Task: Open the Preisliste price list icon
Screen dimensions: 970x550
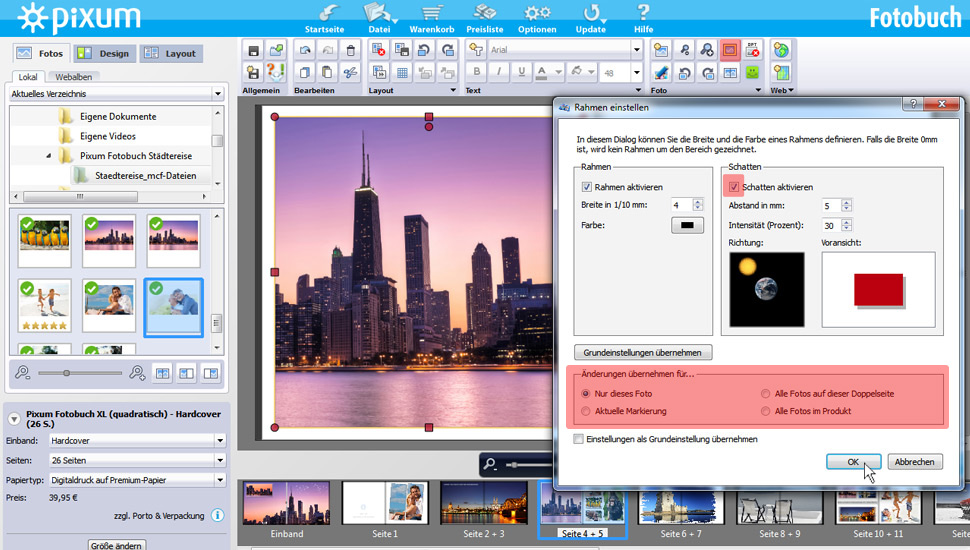Action: [x=485, y=14]
